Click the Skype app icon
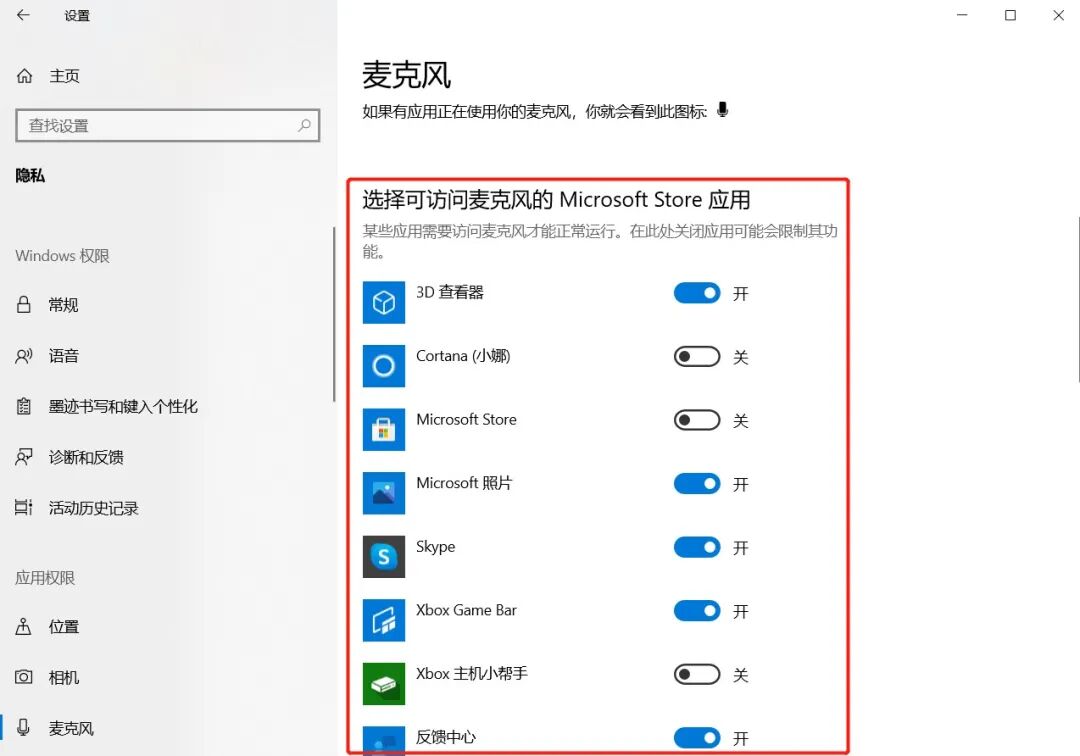 384,556
